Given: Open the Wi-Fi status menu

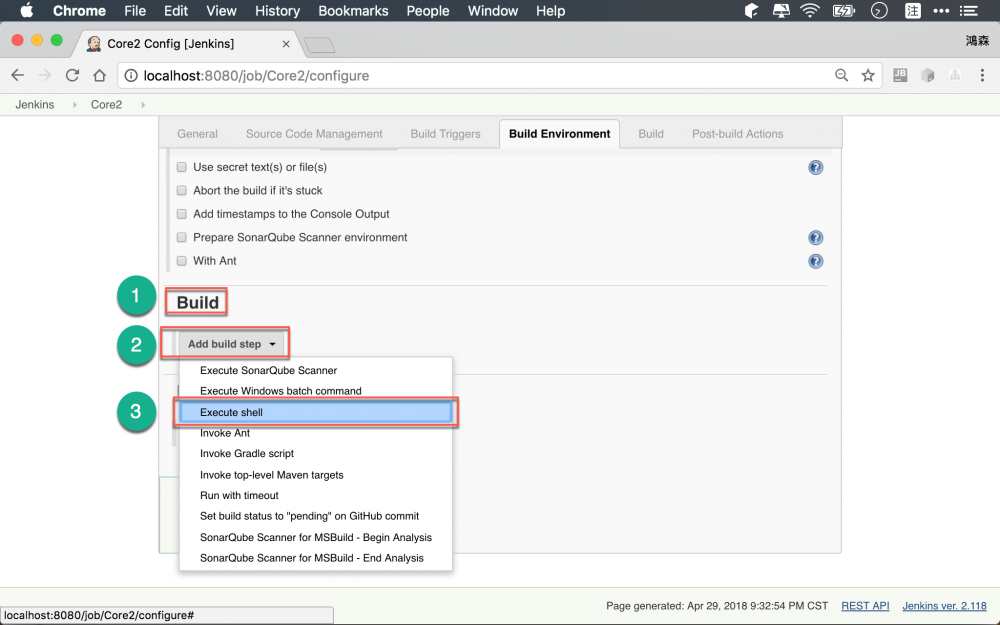Looking at the screenshot, I should pos(809,11).
